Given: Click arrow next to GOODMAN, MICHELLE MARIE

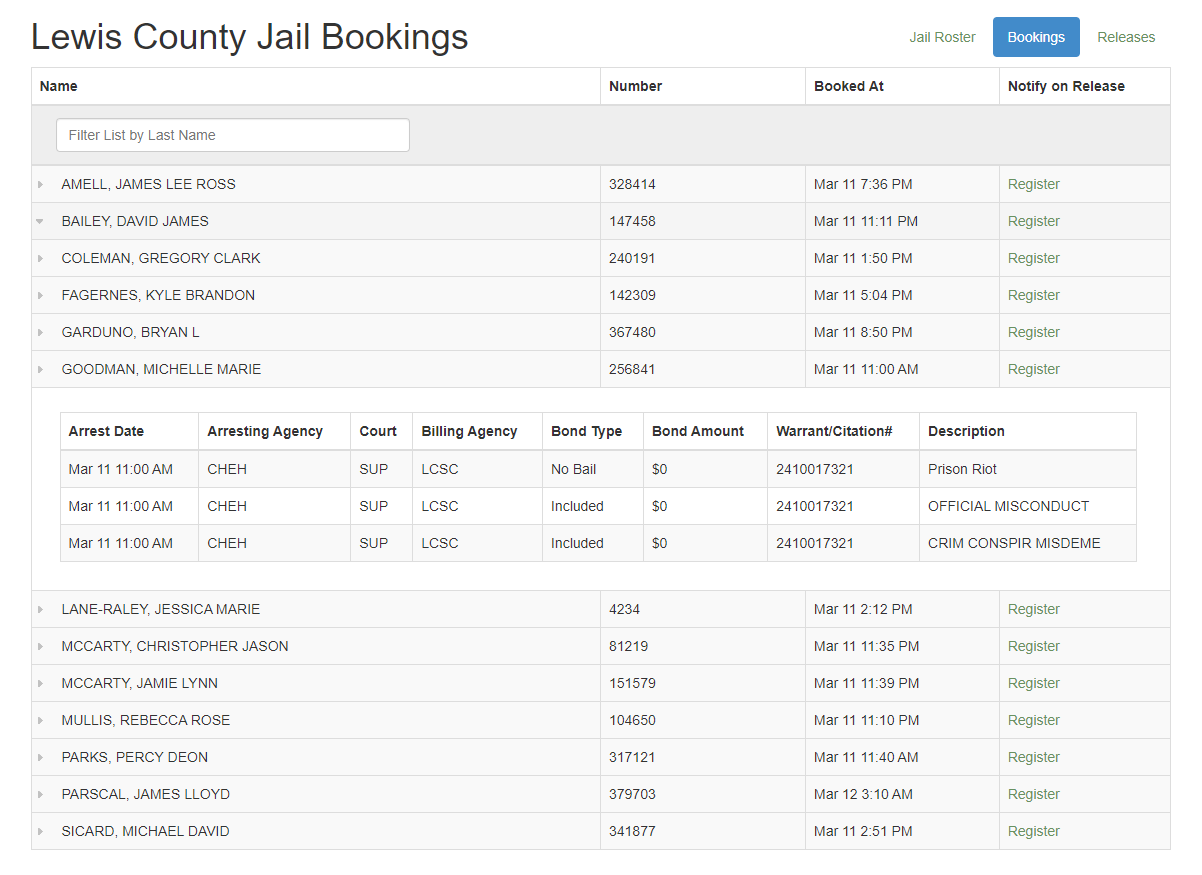Looking at the screenshot, I should pyautogui.click(x=41, y=369).
